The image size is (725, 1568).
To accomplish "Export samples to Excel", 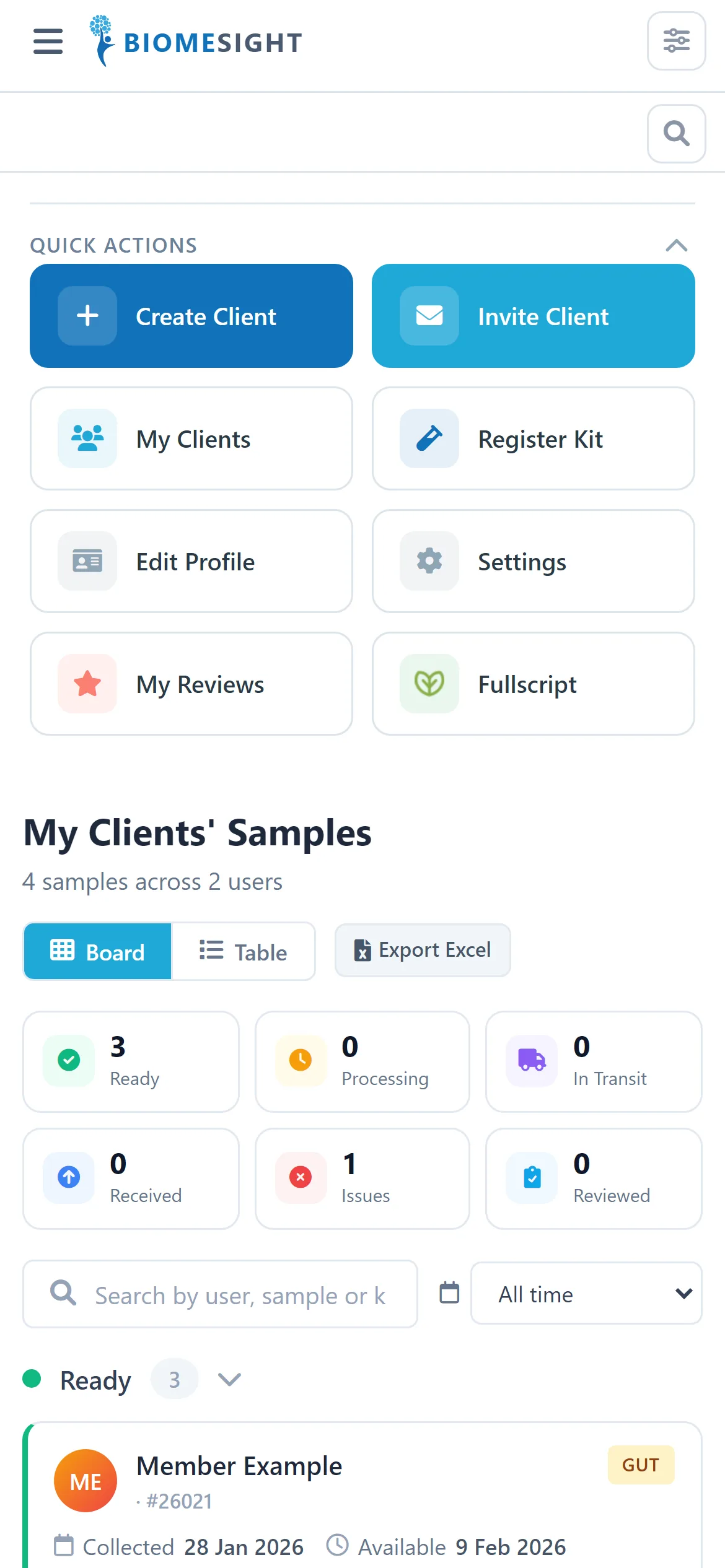I will pyautogui.click(x=423, y=950).
